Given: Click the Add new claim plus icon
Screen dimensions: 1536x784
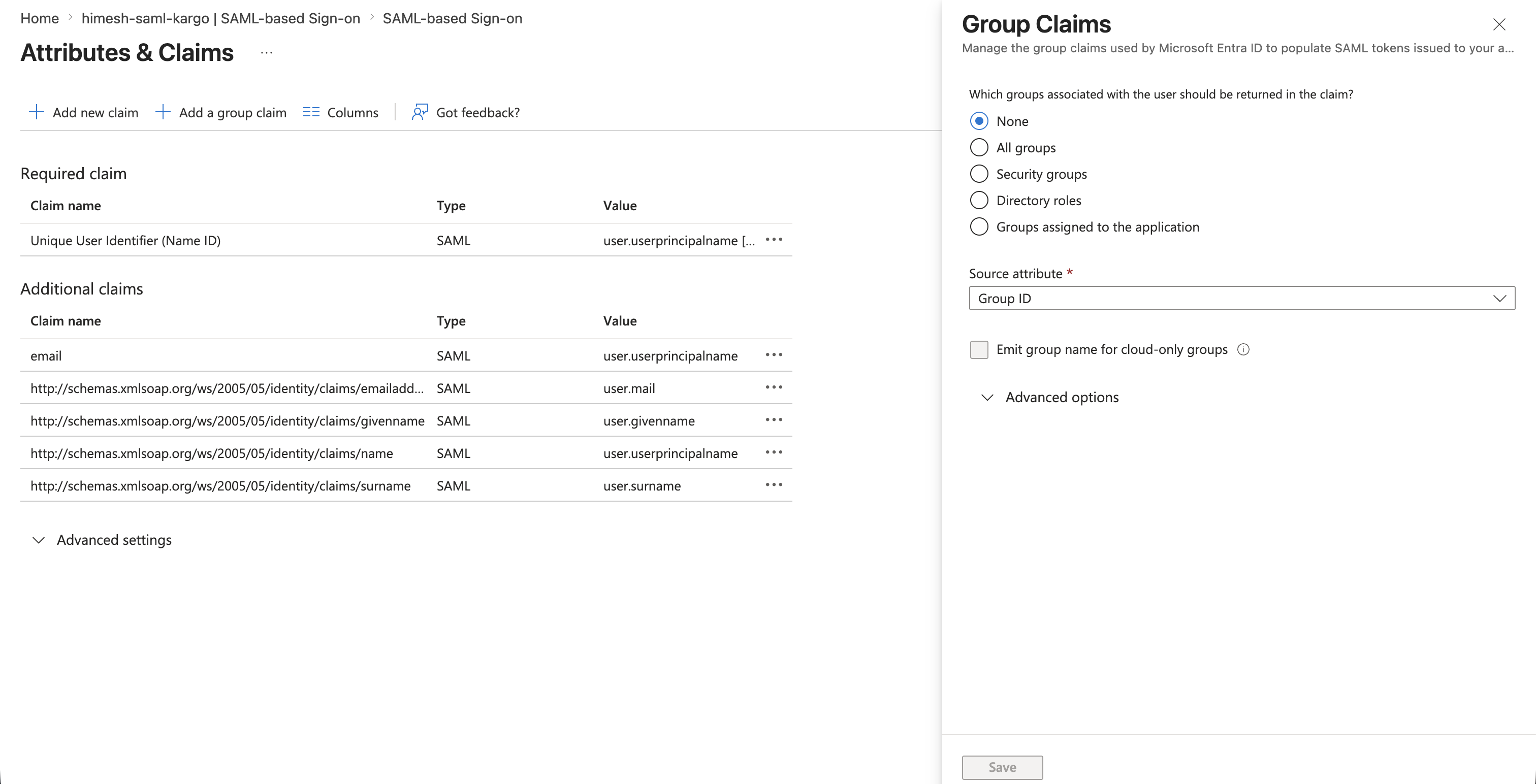Looking at the screenshot, I should (37, 112).
